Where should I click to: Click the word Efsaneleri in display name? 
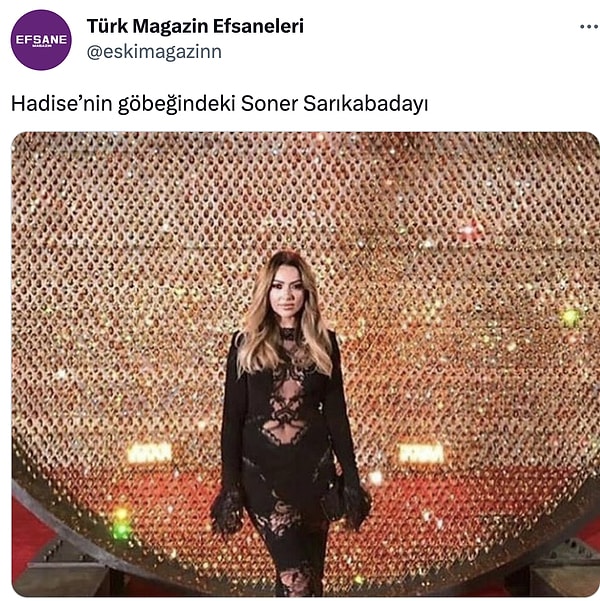[x=258, y=26]
